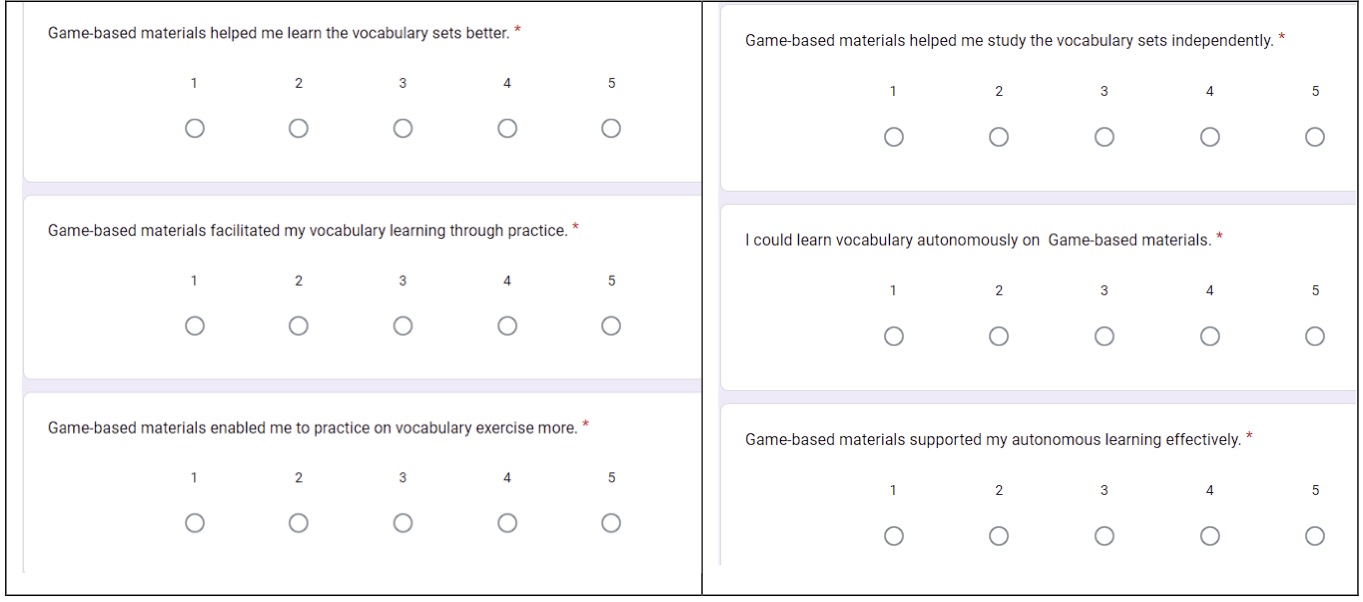Choose 2 for 'facilitated my vocabulary learning through practice'

(x=299, y=326)
